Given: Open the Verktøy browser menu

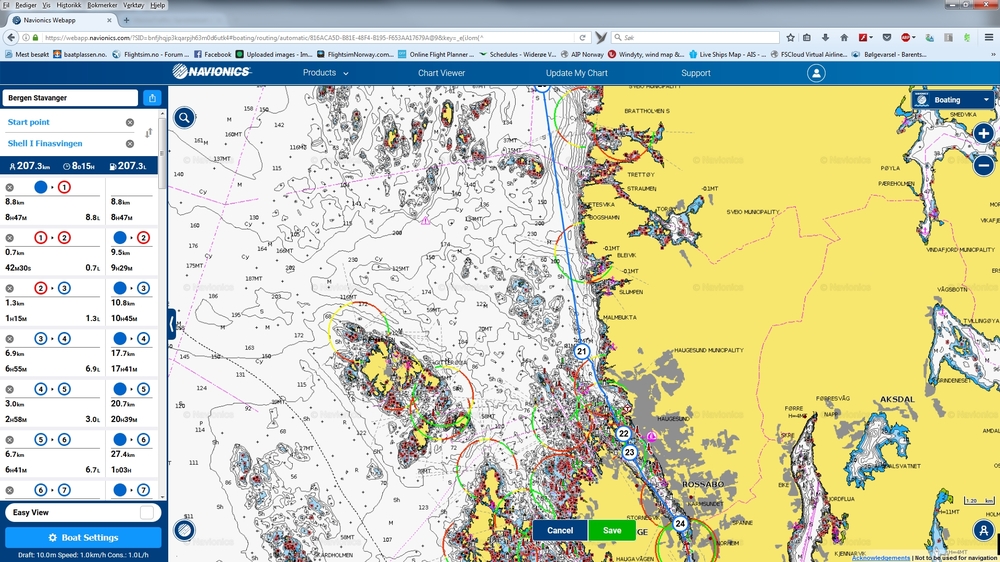Looking at the screenshot, I should (133, 5).
